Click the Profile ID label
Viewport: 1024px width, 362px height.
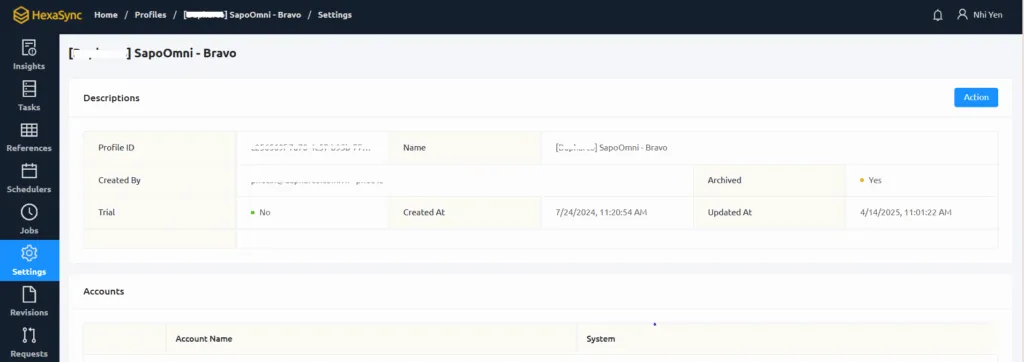click(116, 148)
